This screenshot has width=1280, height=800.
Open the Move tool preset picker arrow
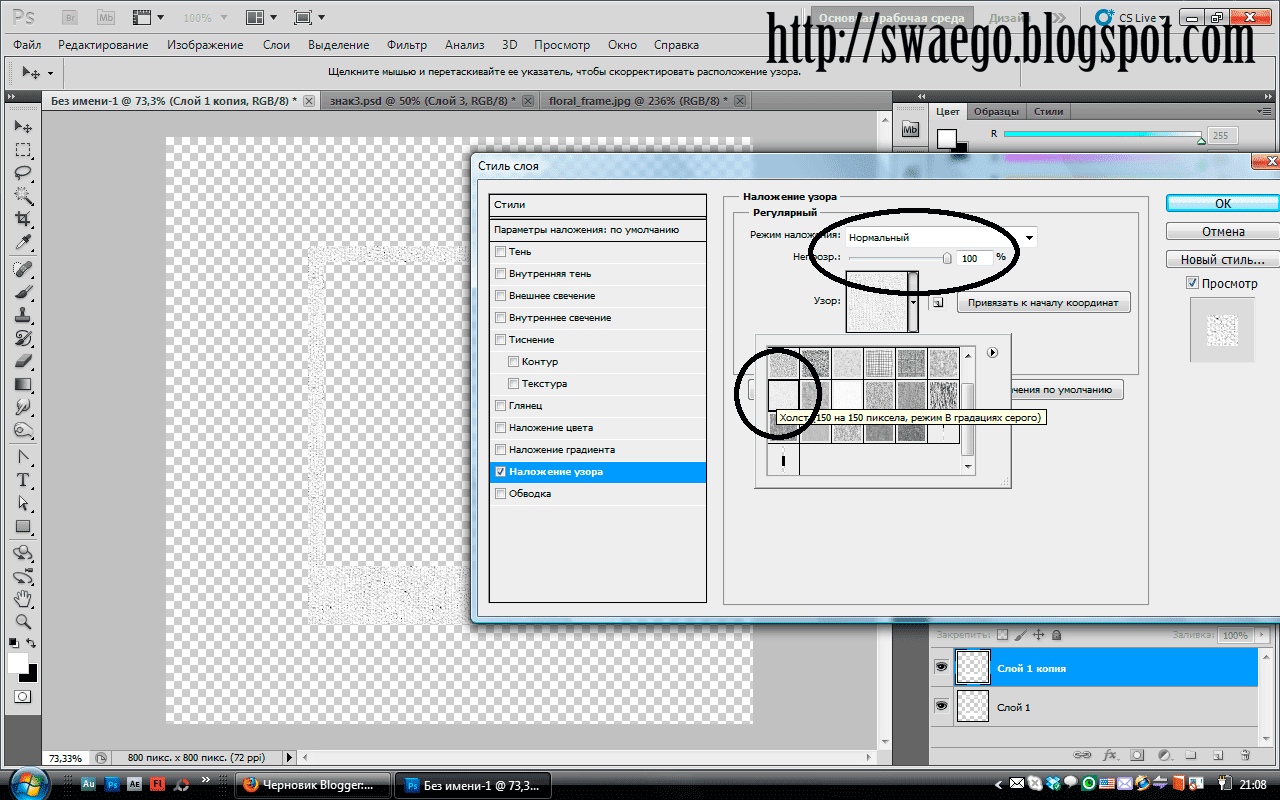(50, 73)
